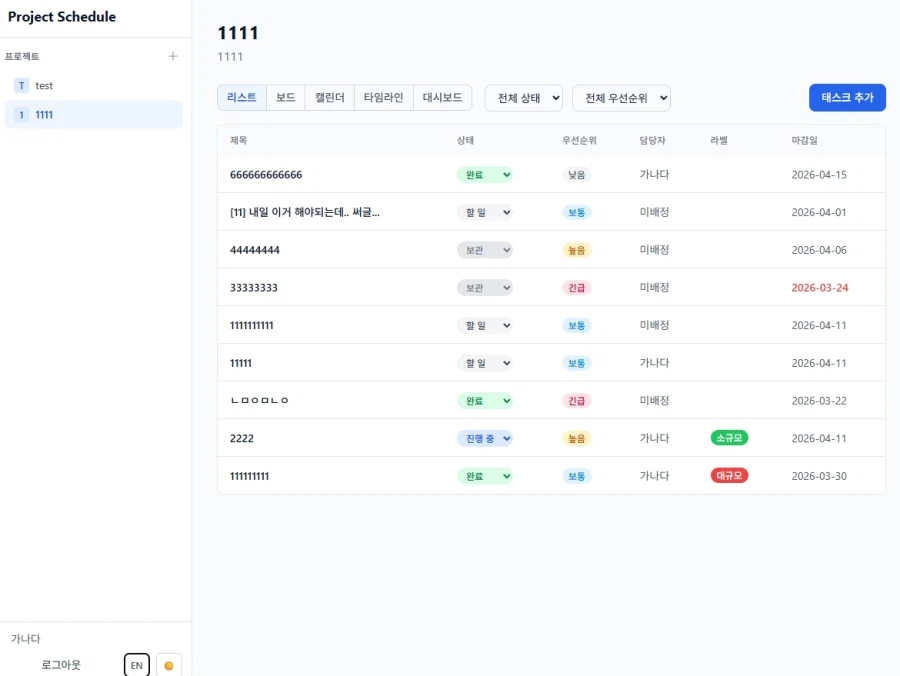Open the task titled 1111111111
Screen dimensions: 900x676
tap(252, 326)
